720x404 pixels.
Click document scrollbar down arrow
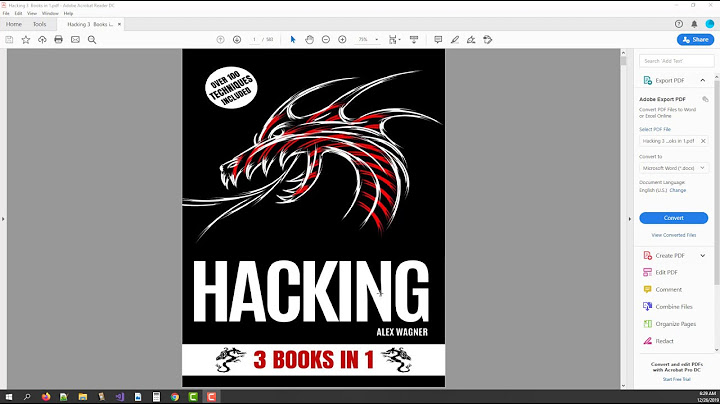[623, 386]
